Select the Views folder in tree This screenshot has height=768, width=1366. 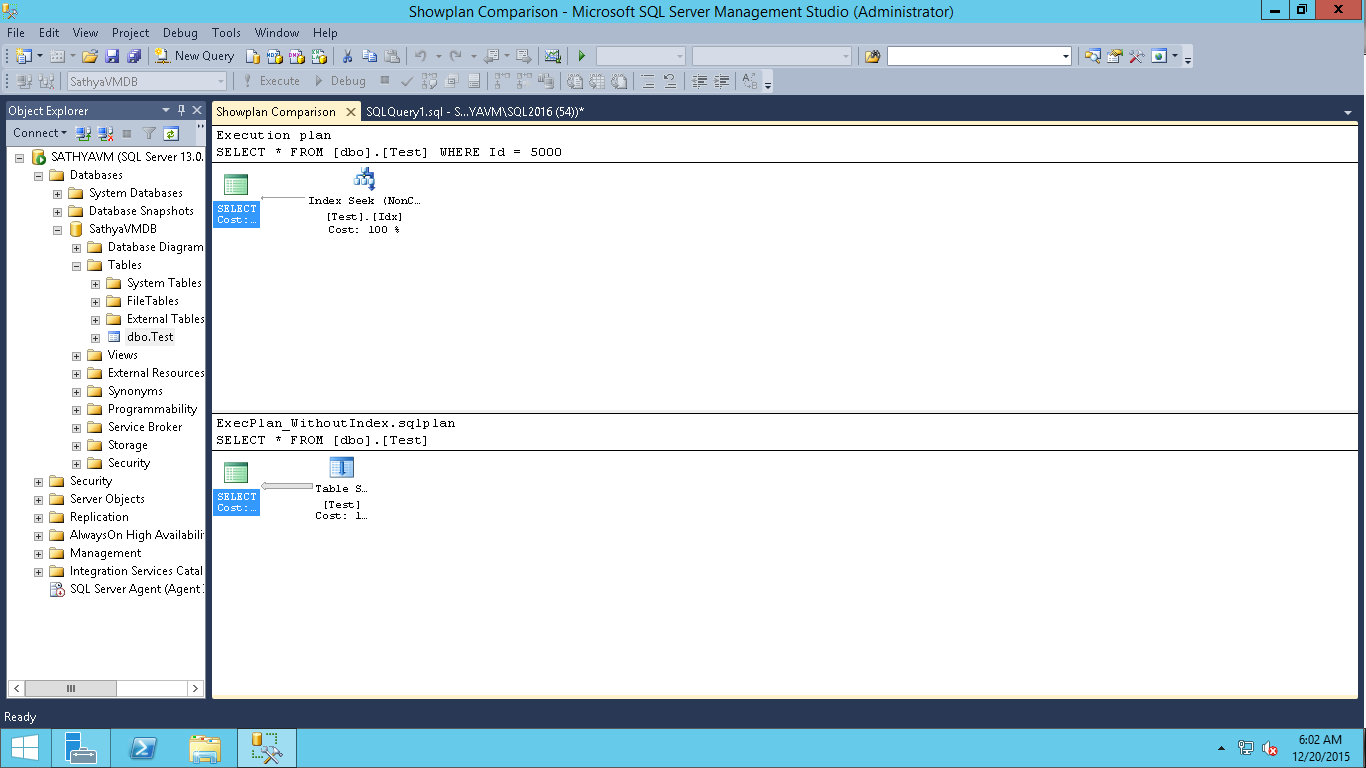pyautogui.click(x=123, y=355)
